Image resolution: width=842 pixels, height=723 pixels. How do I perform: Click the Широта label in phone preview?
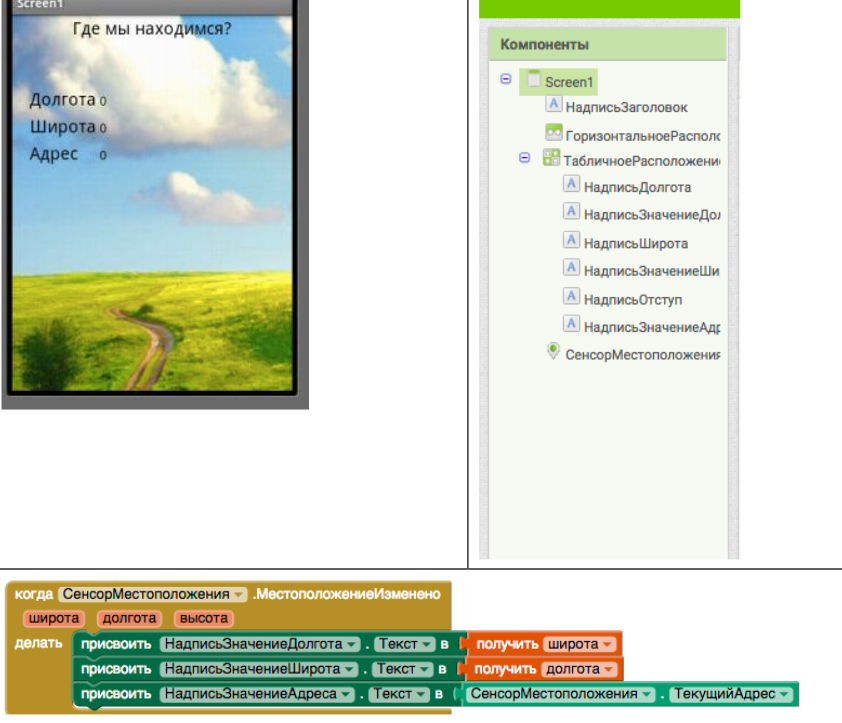pos(62,127)
